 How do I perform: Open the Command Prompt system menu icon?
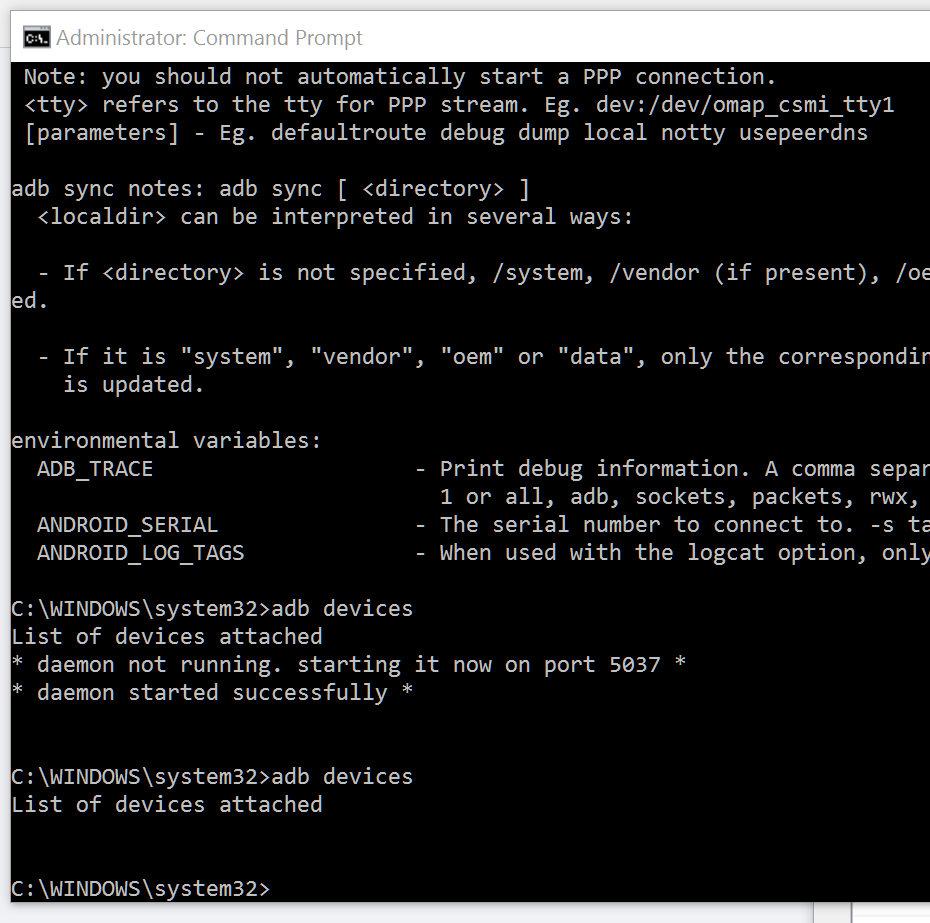click(x=37, y=37)
